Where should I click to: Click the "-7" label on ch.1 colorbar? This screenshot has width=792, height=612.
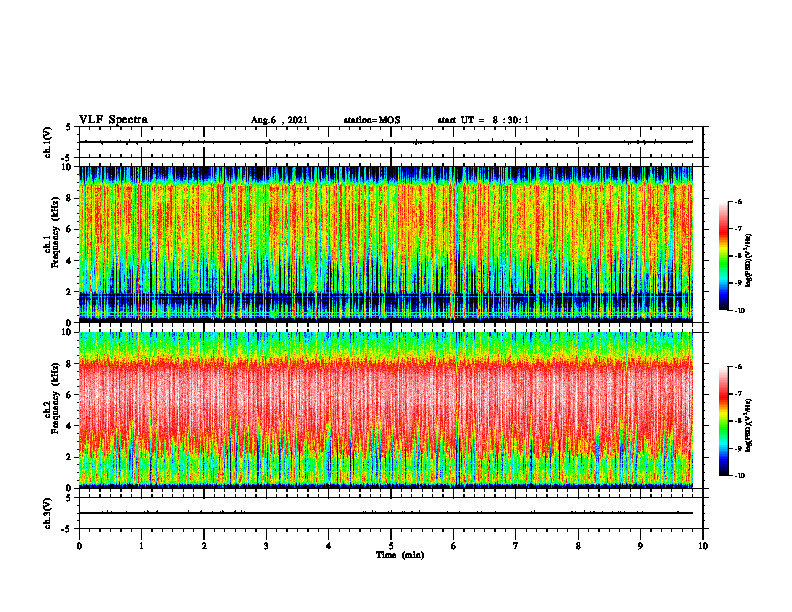pos(739,229)
